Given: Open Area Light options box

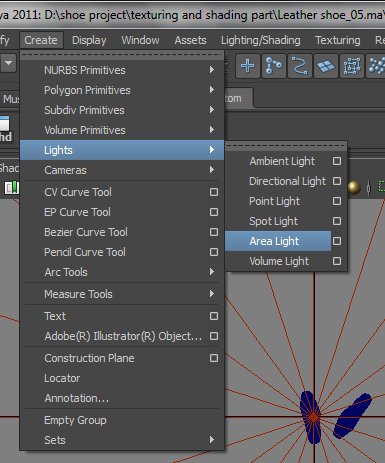Looking at the screenshot, I should click(337, 241).
